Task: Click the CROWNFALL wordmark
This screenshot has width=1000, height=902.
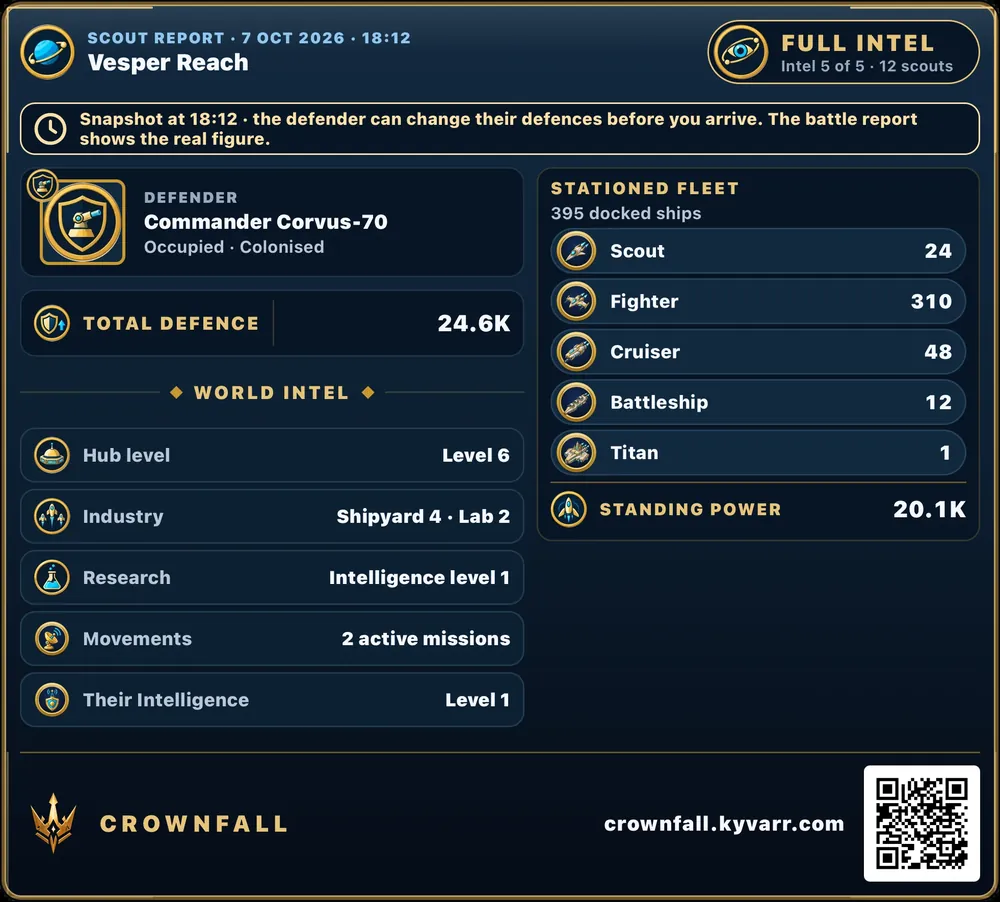Action: (193, 824)
